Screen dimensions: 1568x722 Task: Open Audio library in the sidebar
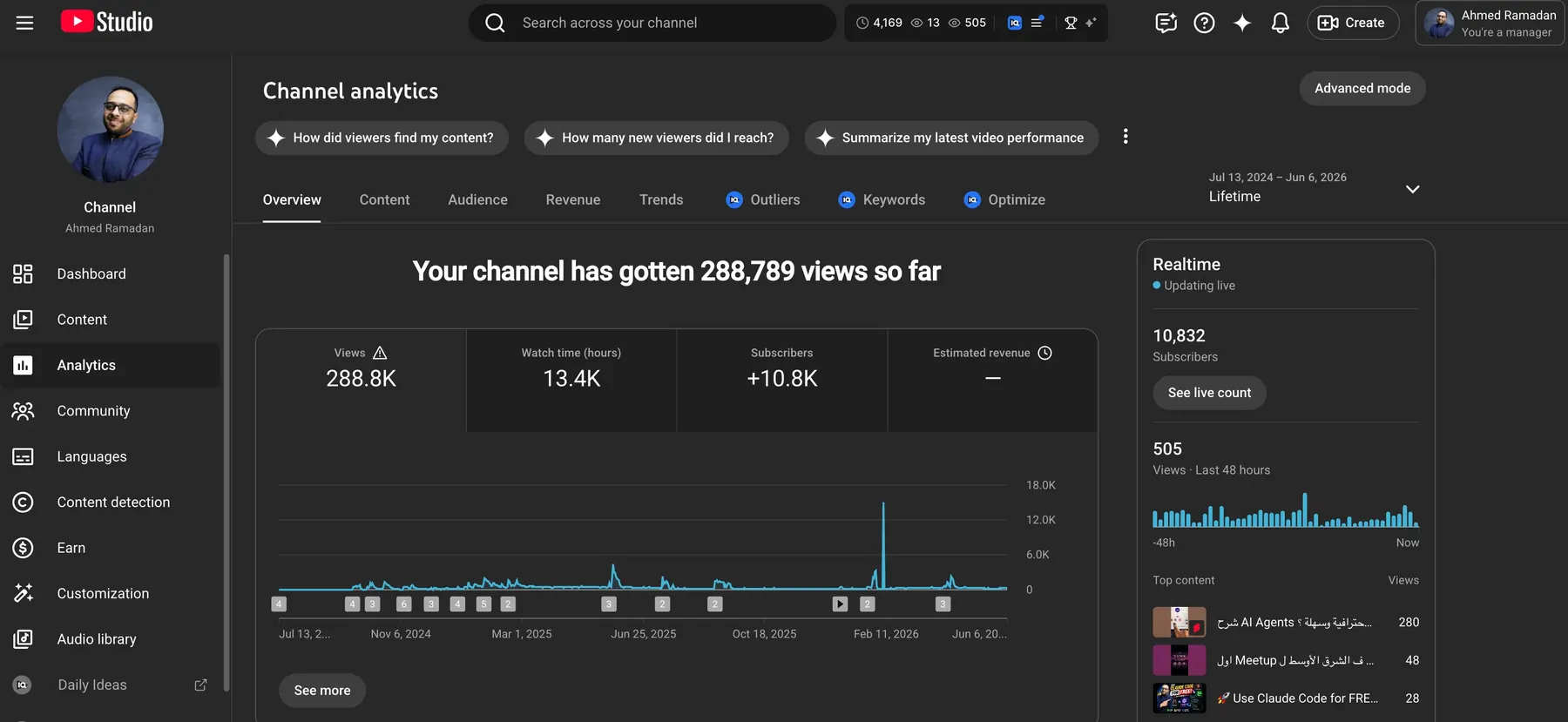[x=110, y=639]
